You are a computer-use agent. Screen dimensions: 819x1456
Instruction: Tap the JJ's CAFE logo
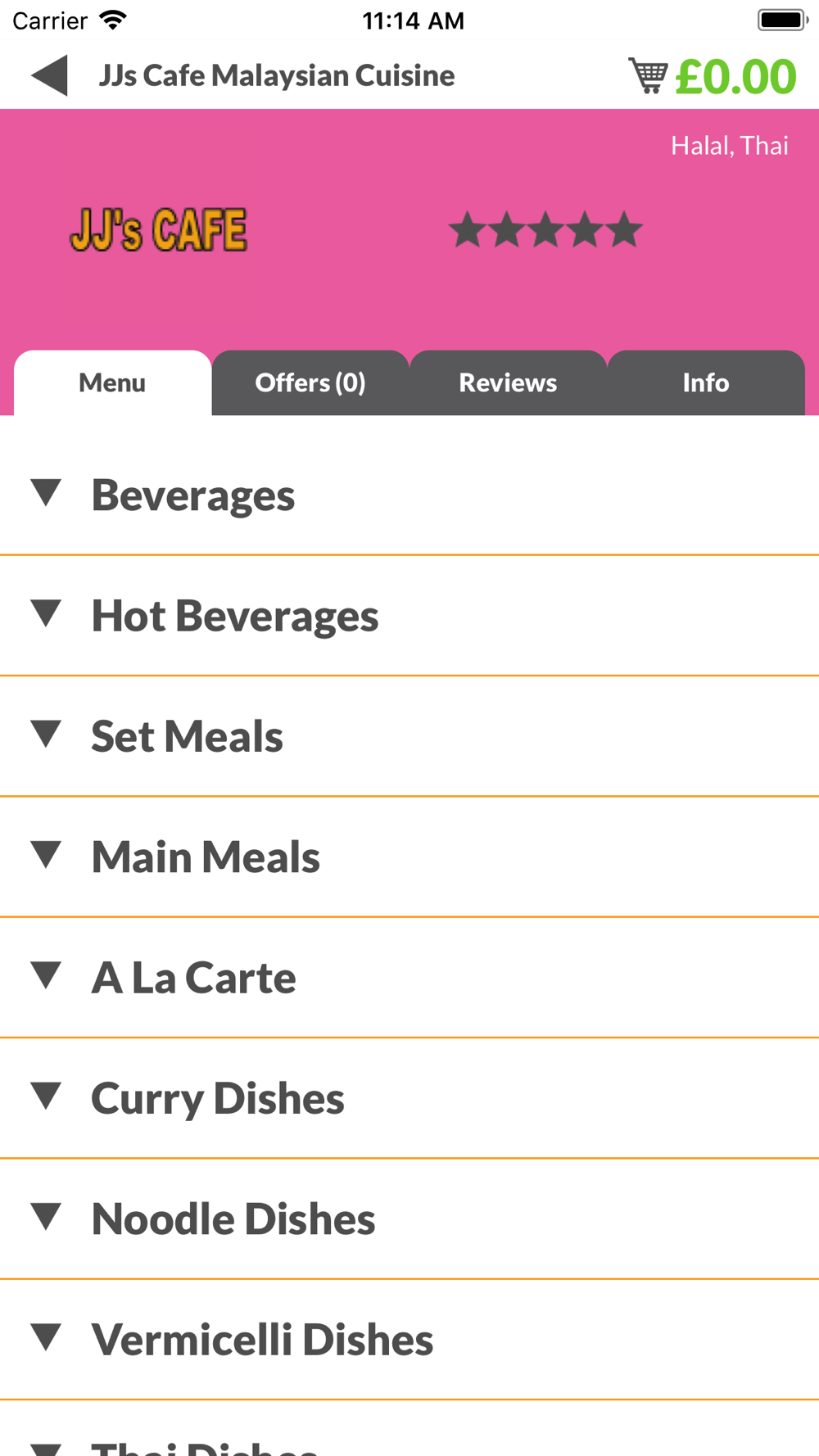pos(158,230)
